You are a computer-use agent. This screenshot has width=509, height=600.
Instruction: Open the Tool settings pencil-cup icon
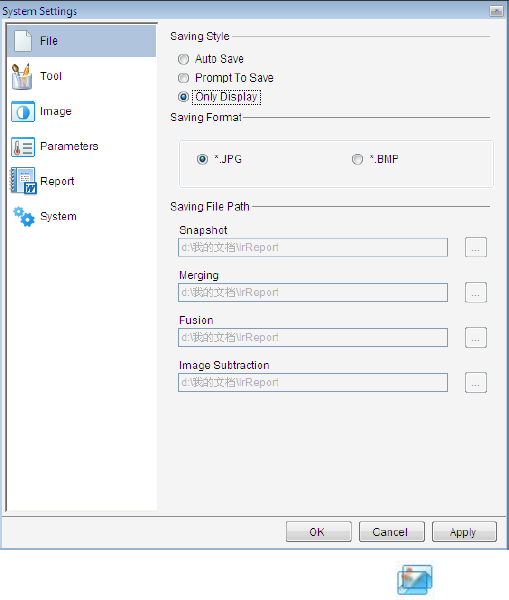click(x=22, y=77)
